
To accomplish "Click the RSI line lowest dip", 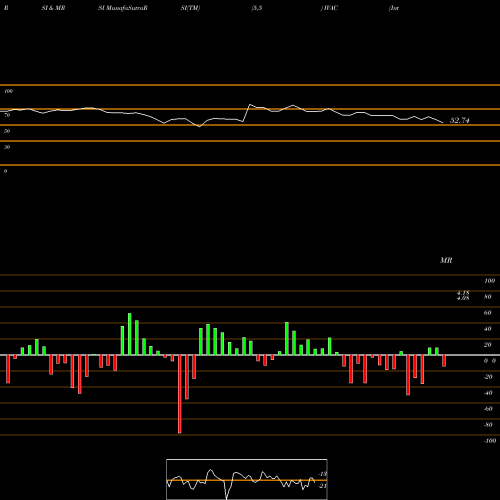I will click(x=199, y=126).
